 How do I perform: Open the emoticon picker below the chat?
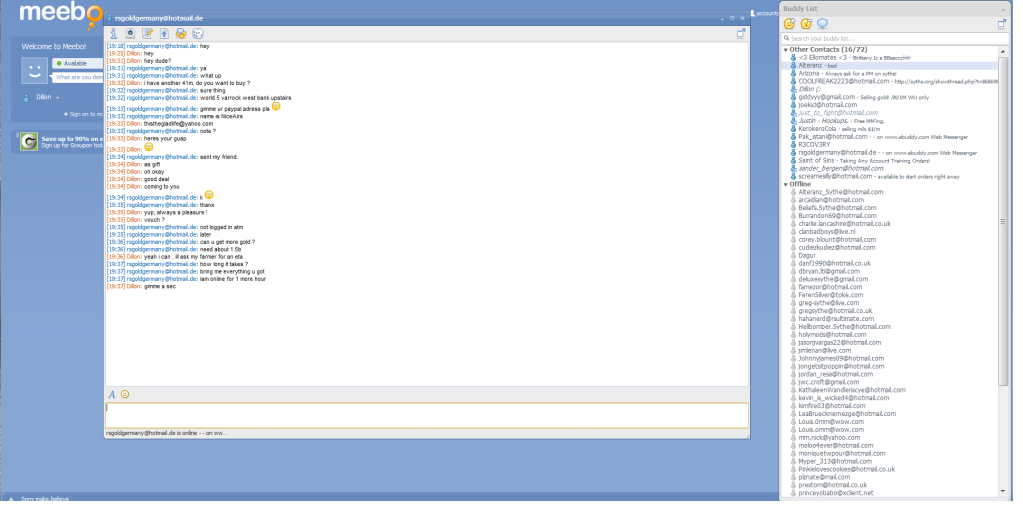tap(125, 395)
